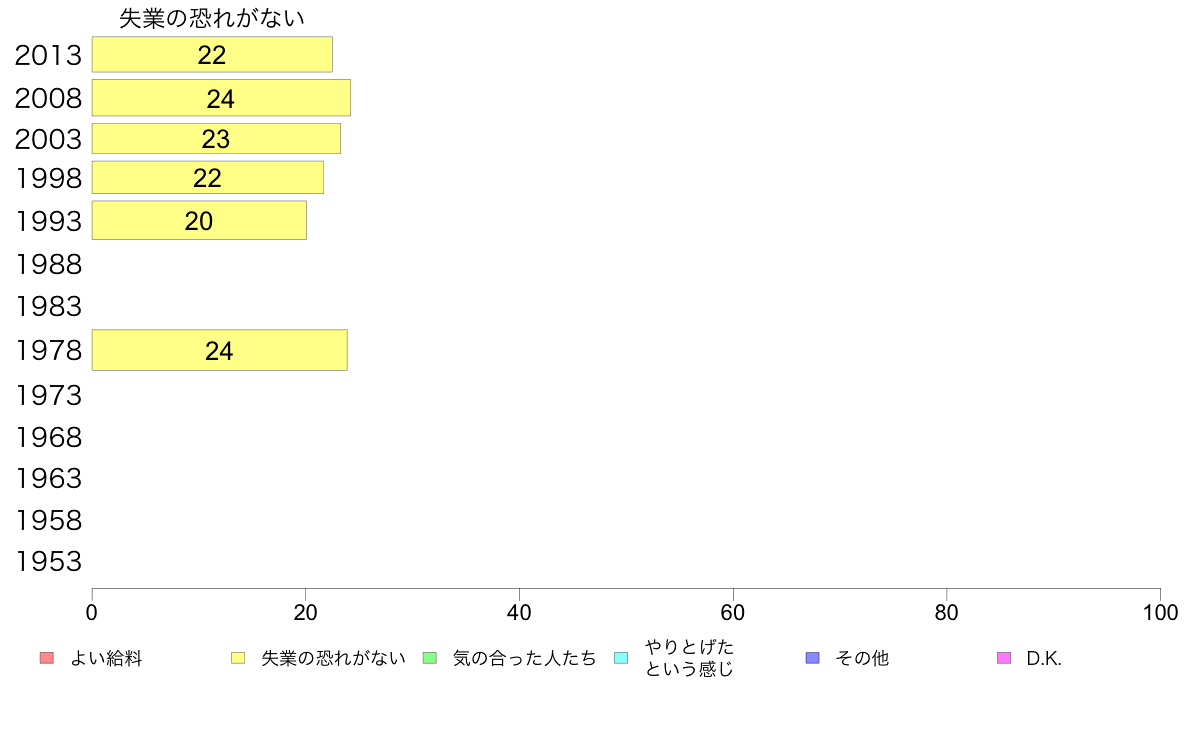1188x736 pixels.
Task: Click the 100 tick on x-axis
Action: tap(1160, 612)
